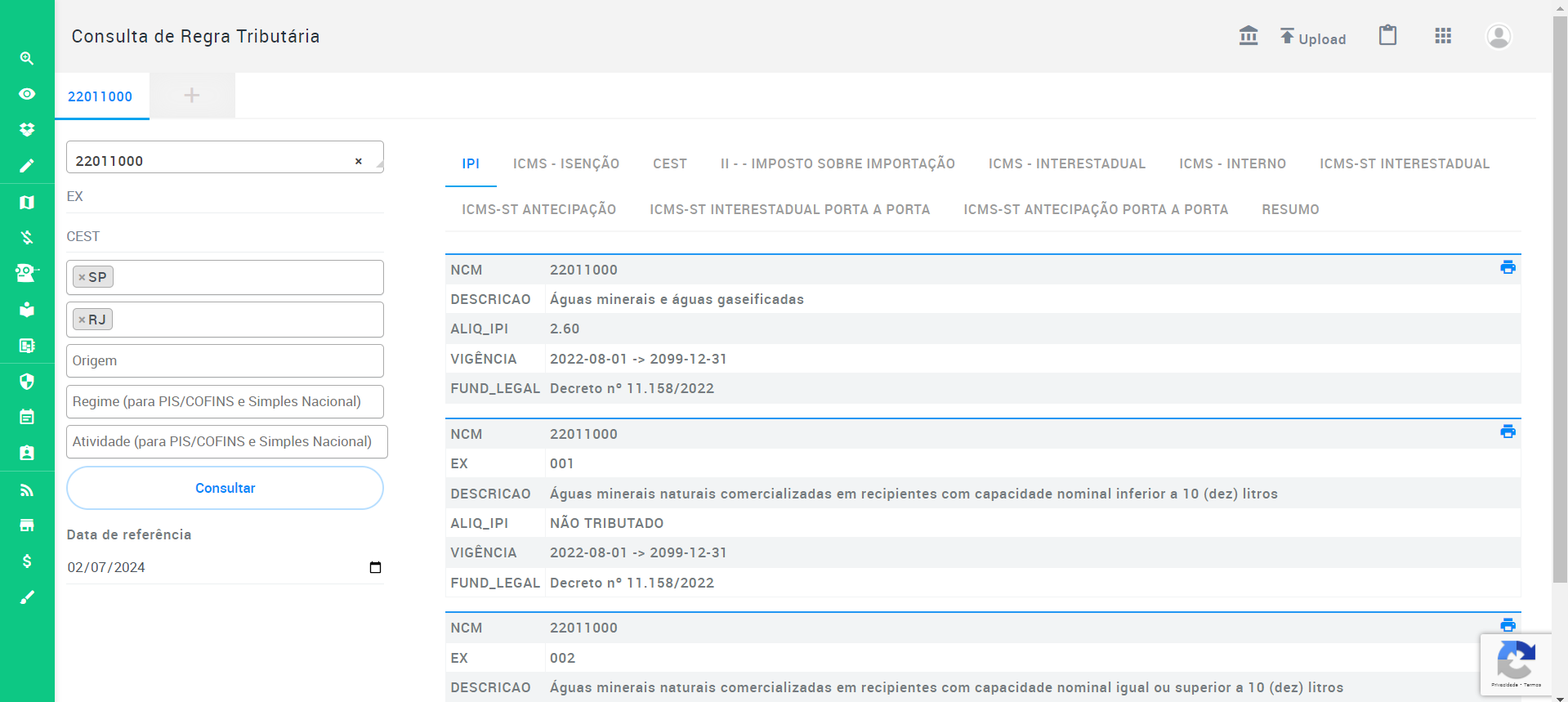Click the EX value 001
This screenshot has height=702, width=1568.
pyautogui.click(x=562, y=463)
